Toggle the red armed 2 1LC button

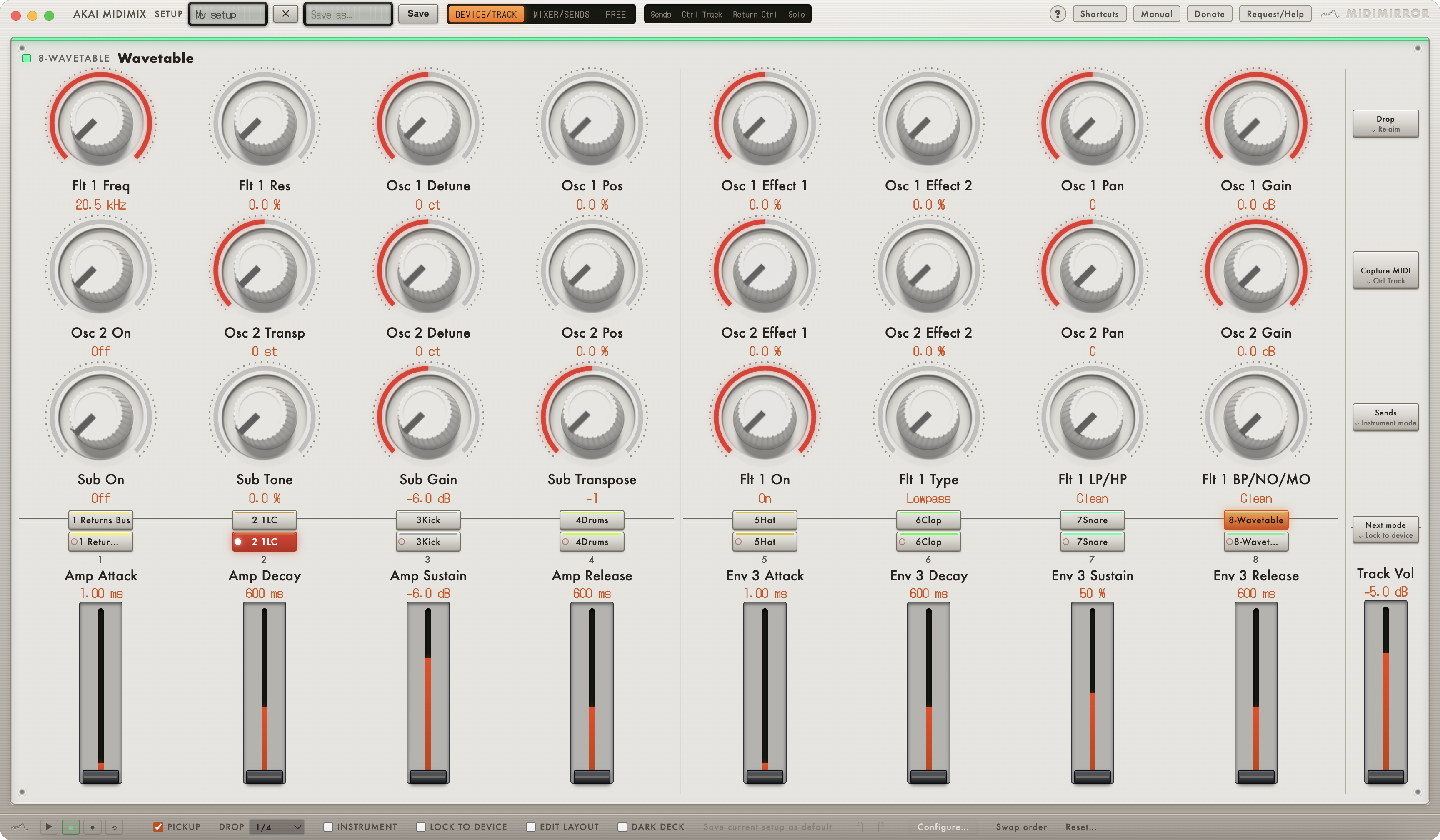pos(264,541)
